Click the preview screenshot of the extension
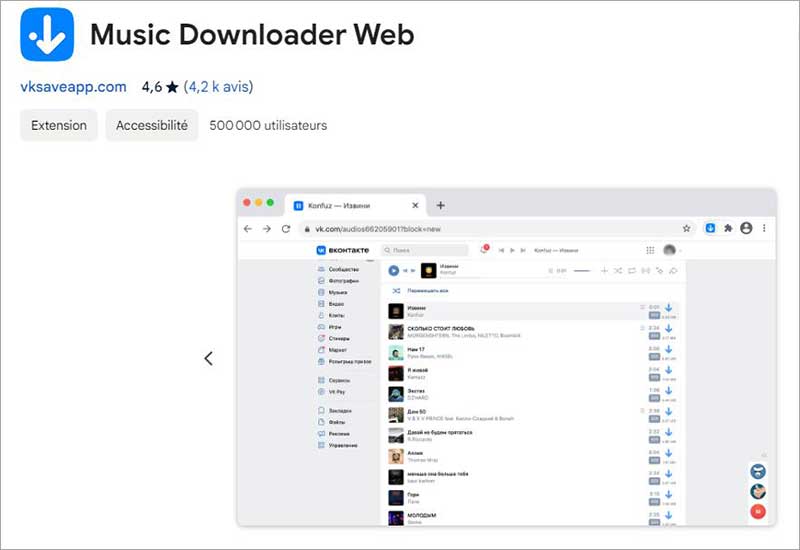The height and width of the screenshot is (550, 800). pyautogui.click(x=507, y=357)
